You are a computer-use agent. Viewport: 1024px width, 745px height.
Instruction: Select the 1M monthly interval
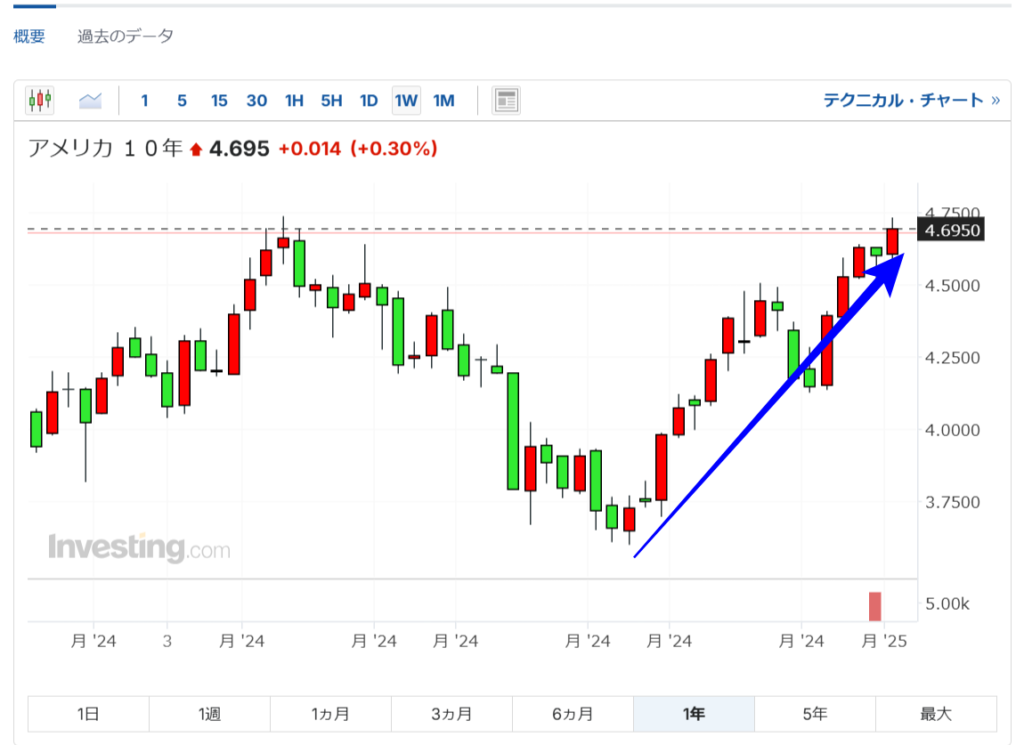point(443,101)
